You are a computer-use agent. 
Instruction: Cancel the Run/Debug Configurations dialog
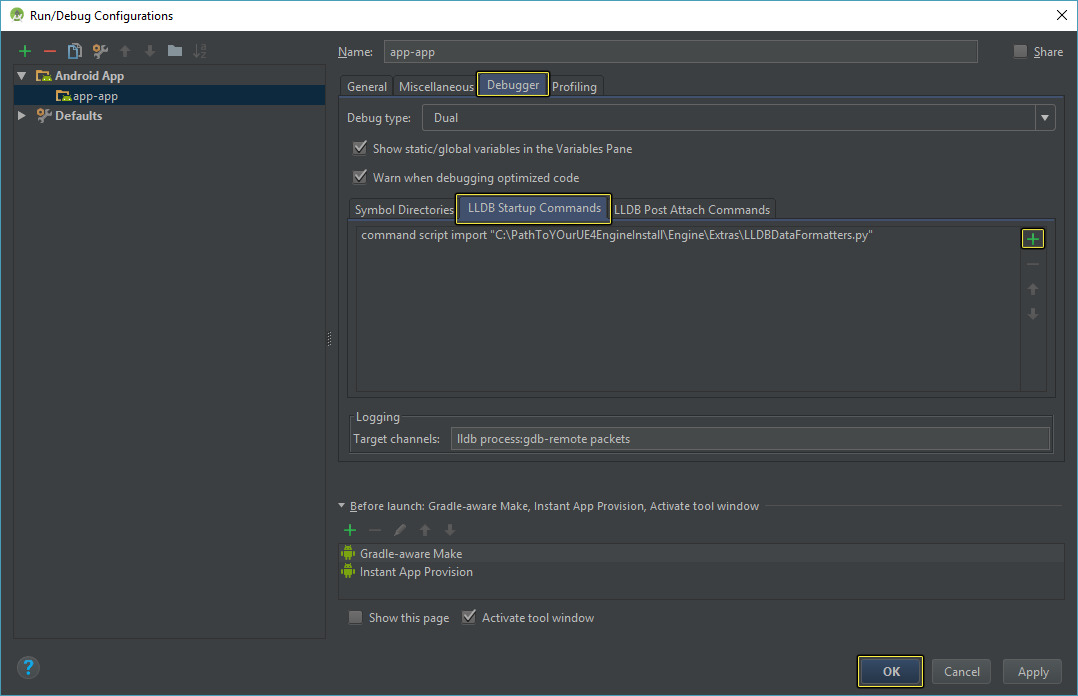961,671
